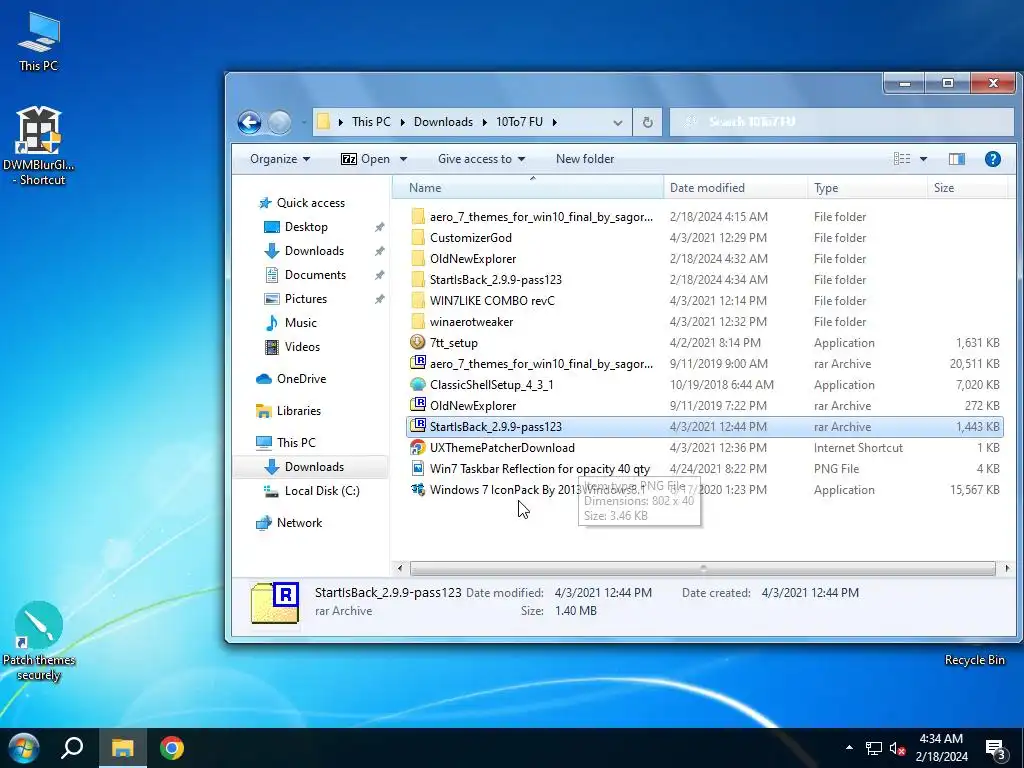Select OneDrive in the navigation pane

point(291,379)
